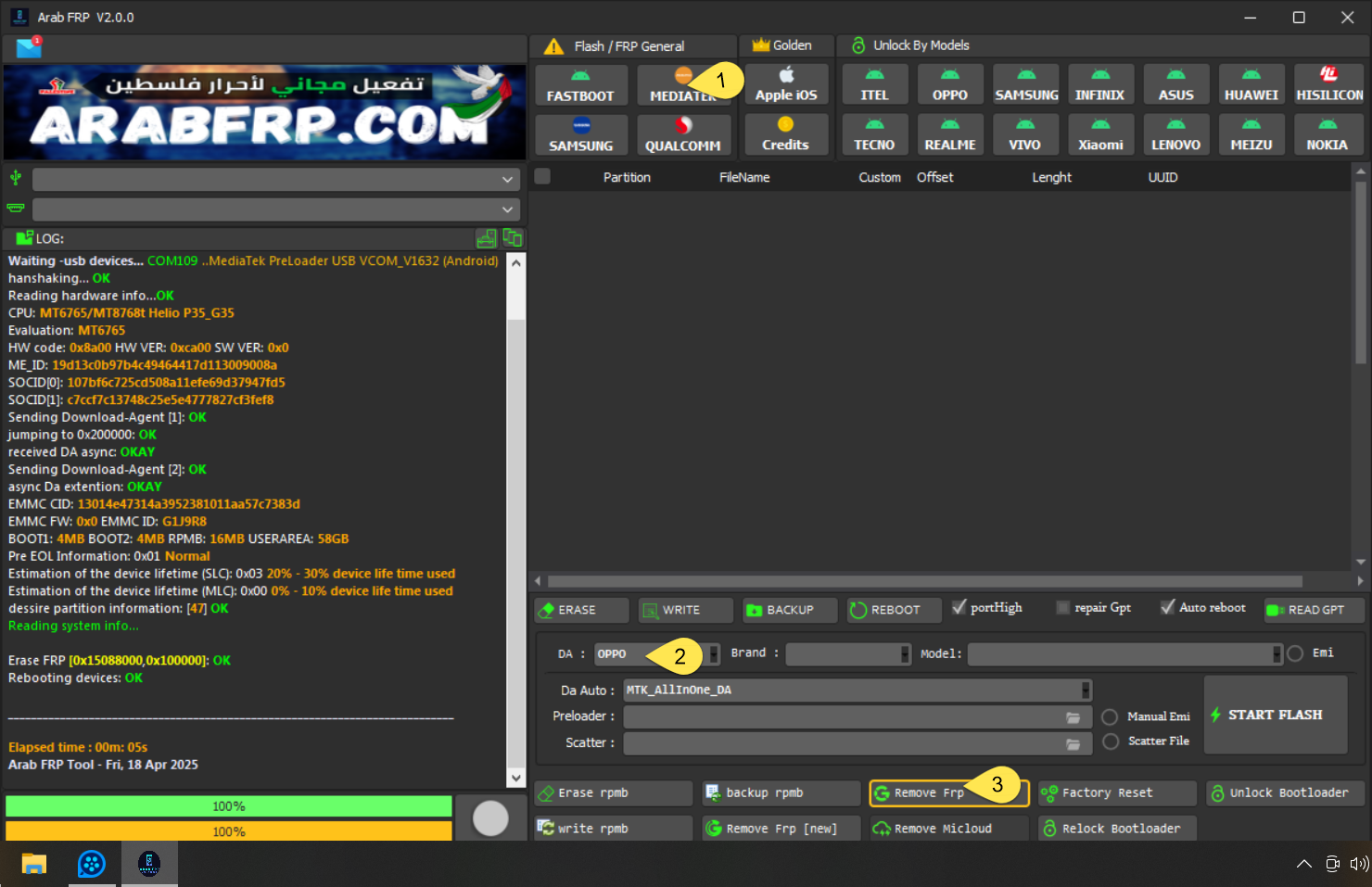Browse for a Scatter file
This screenshot has height=887, width=1372.
1073,743
